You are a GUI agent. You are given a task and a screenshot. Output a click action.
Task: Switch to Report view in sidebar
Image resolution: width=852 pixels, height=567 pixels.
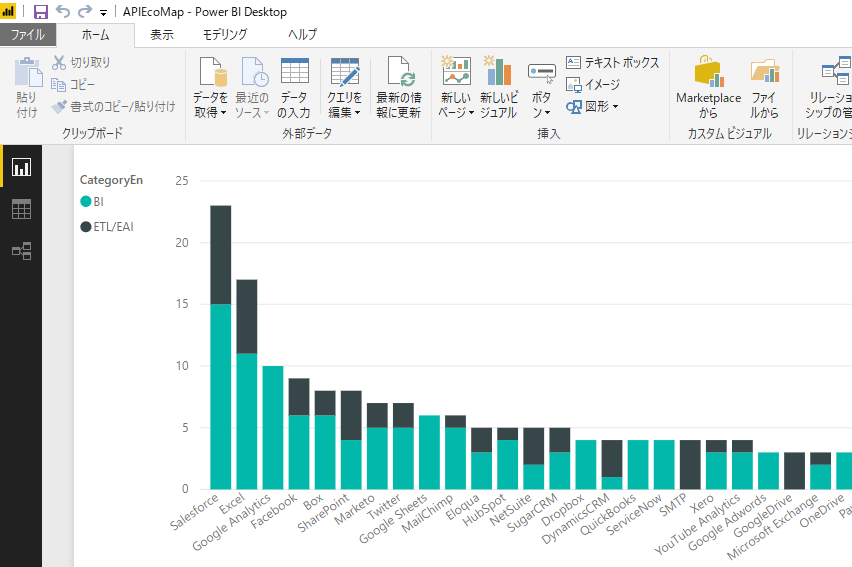[x=21, y=167]
